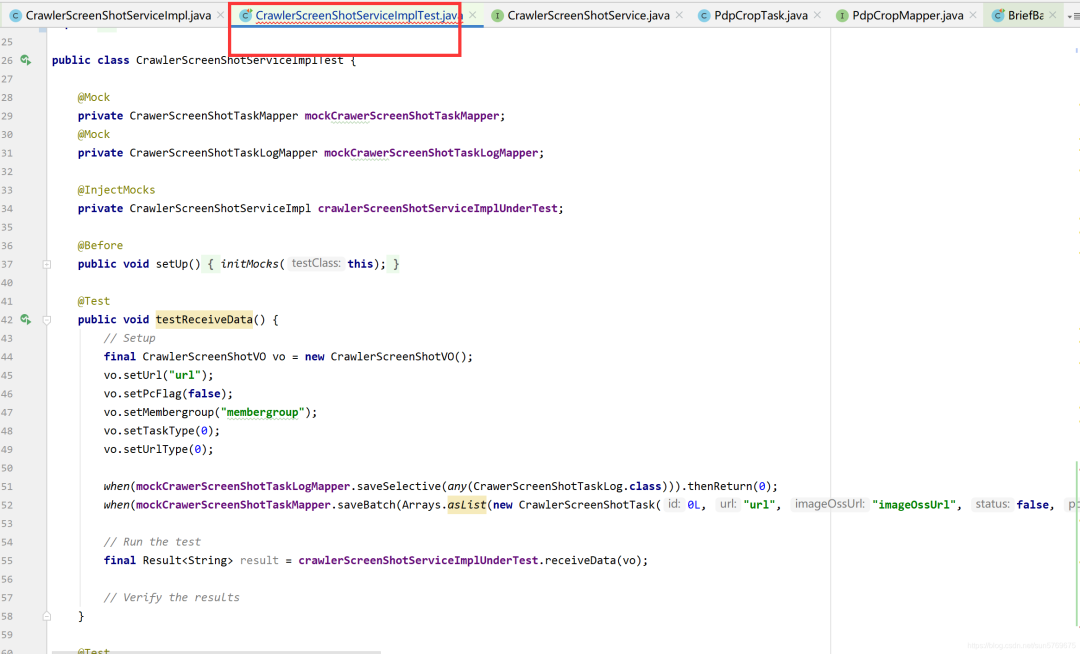Viewport: 1080px width, 654px height.
Task: Open the CrawlerScreenShotService.java tab
Action: [x=588, y=15]
